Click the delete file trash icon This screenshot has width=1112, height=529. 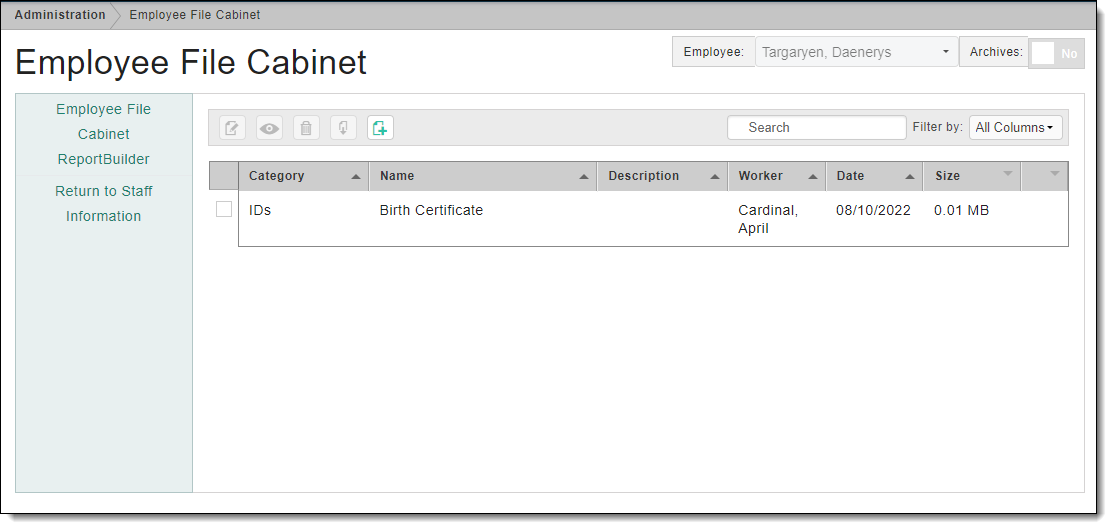point(306,128)
